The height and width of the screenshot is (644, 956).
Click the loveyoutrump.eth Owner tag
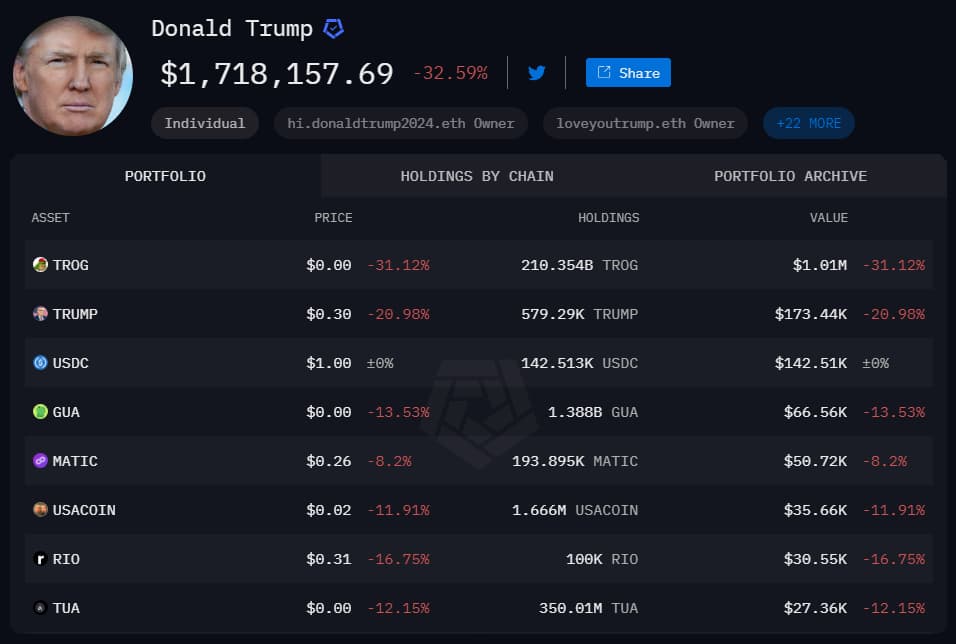tap(644, 122)
